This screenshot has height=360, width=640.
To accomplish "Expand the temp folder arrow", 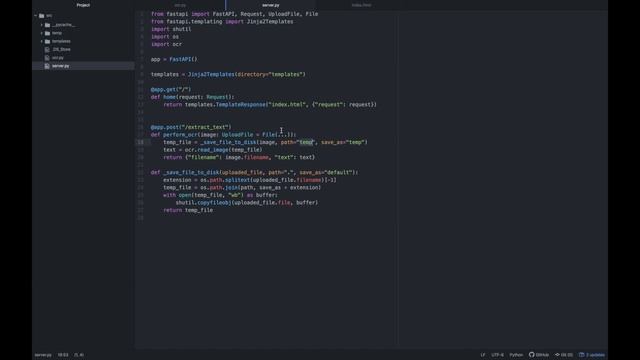I will 42,33.
